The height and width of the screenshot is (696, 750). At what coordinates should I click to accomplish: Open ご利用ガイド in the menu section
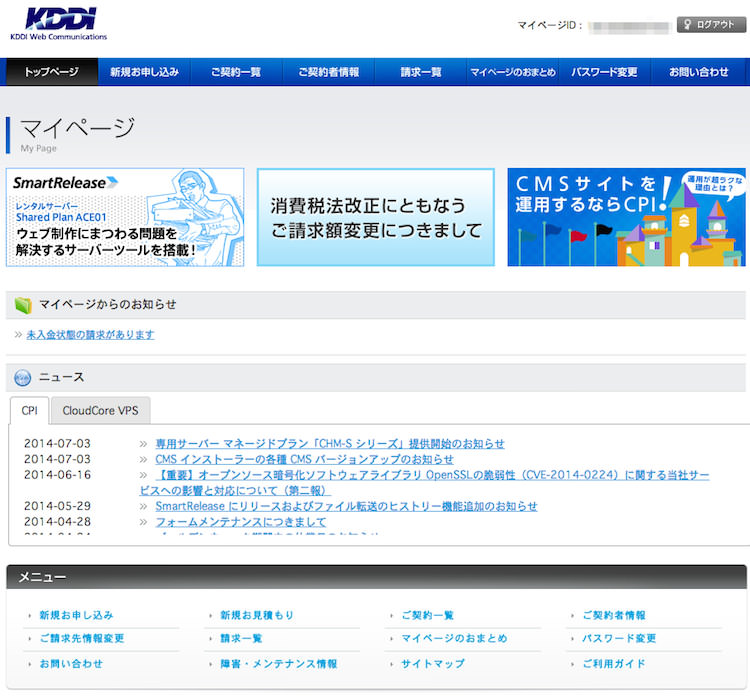pyautogui.click(x=614, y=664)
